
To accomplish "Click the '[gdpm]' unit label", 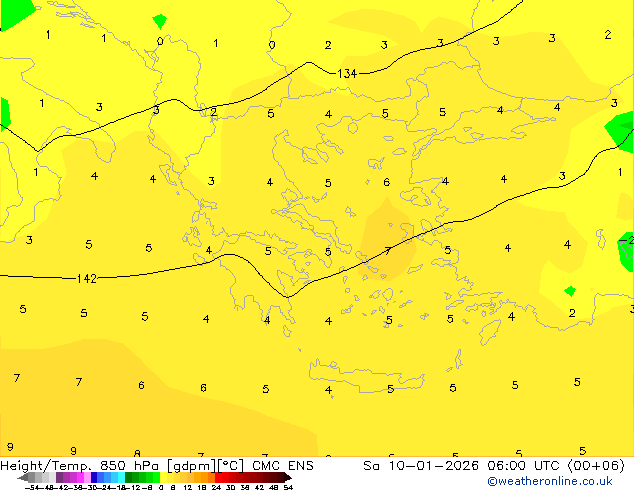I will coord(192,466).
